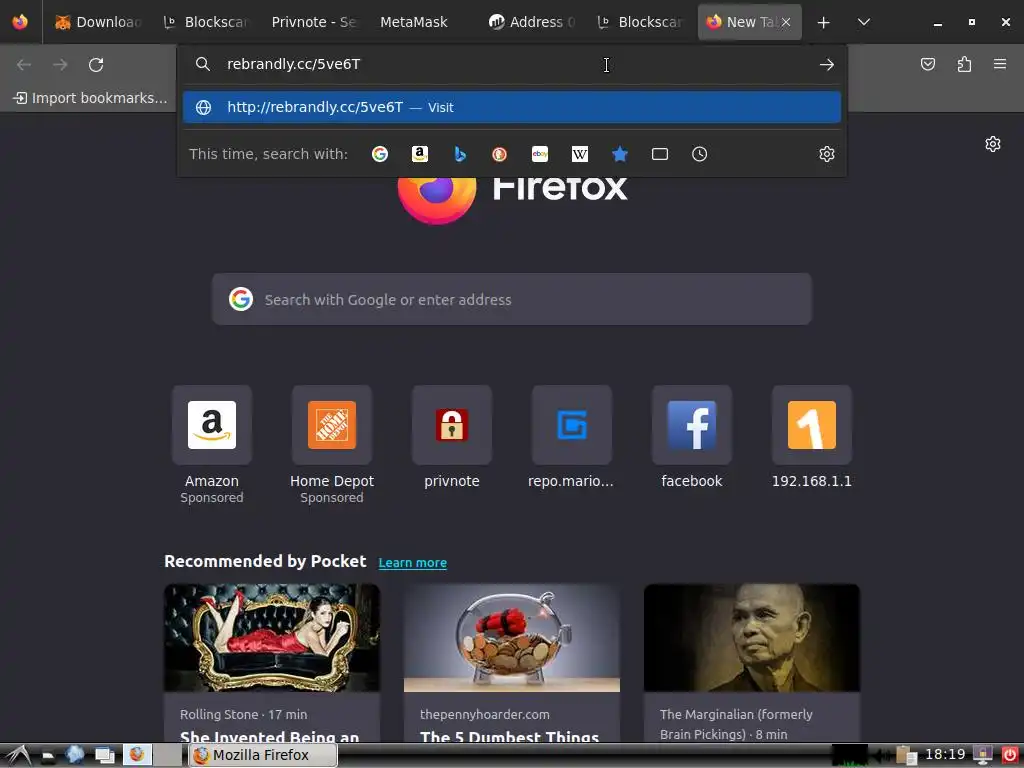Screen dimensions: 1024x768
Task: Close the New Tab tab
Action: coord(786,22)
